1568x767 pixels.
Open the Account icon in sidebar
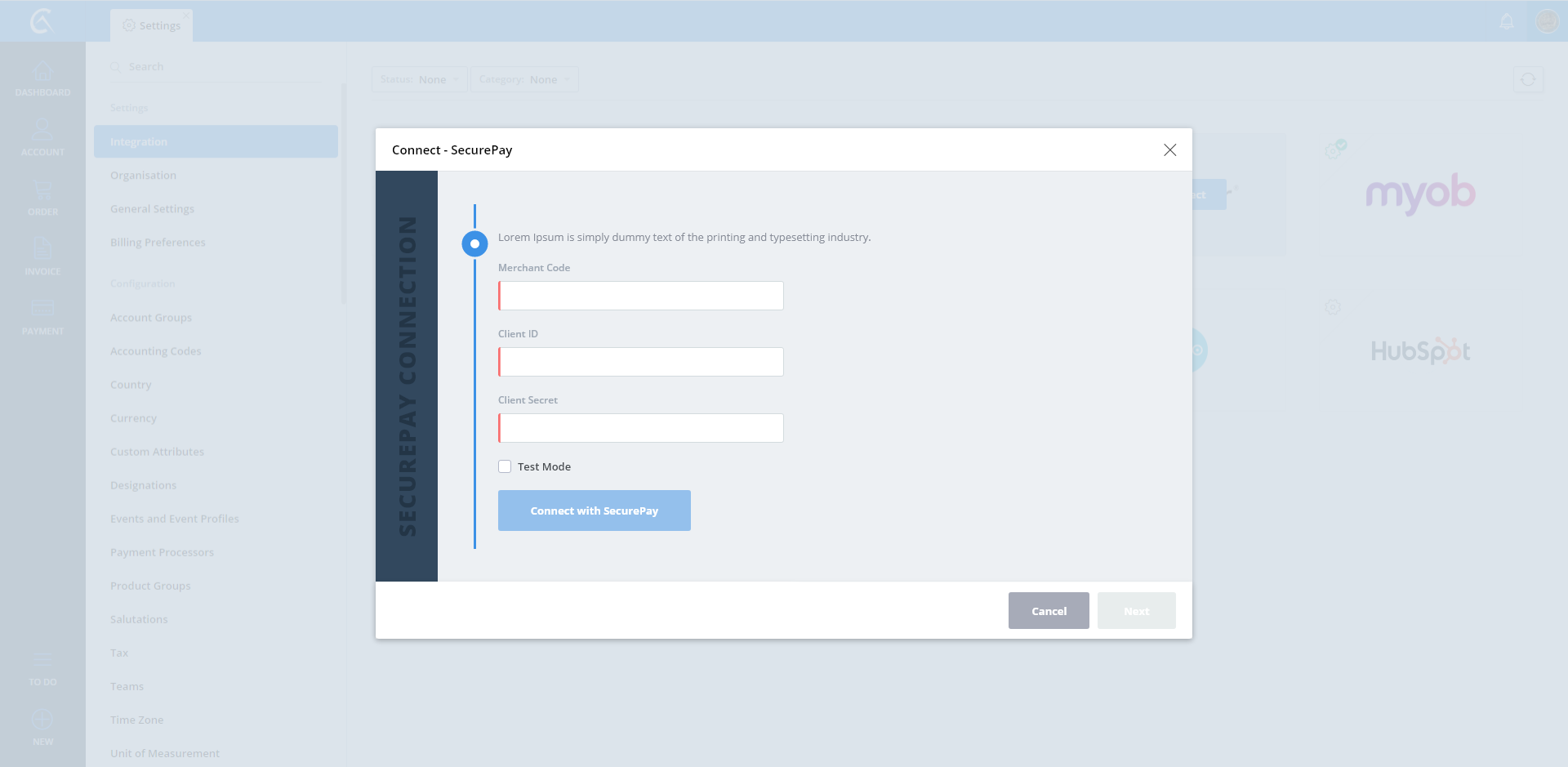point(42,132)
